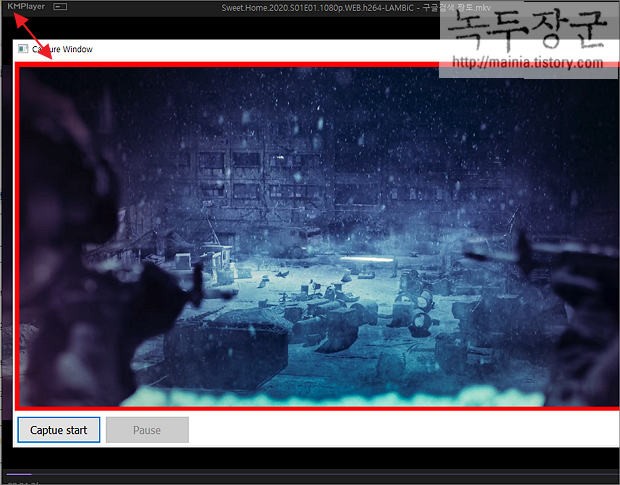This screenshot has width=620, height=485.
Task: Click the disabled Pause button
Action: pyautogui.click(x=147, y=430)
